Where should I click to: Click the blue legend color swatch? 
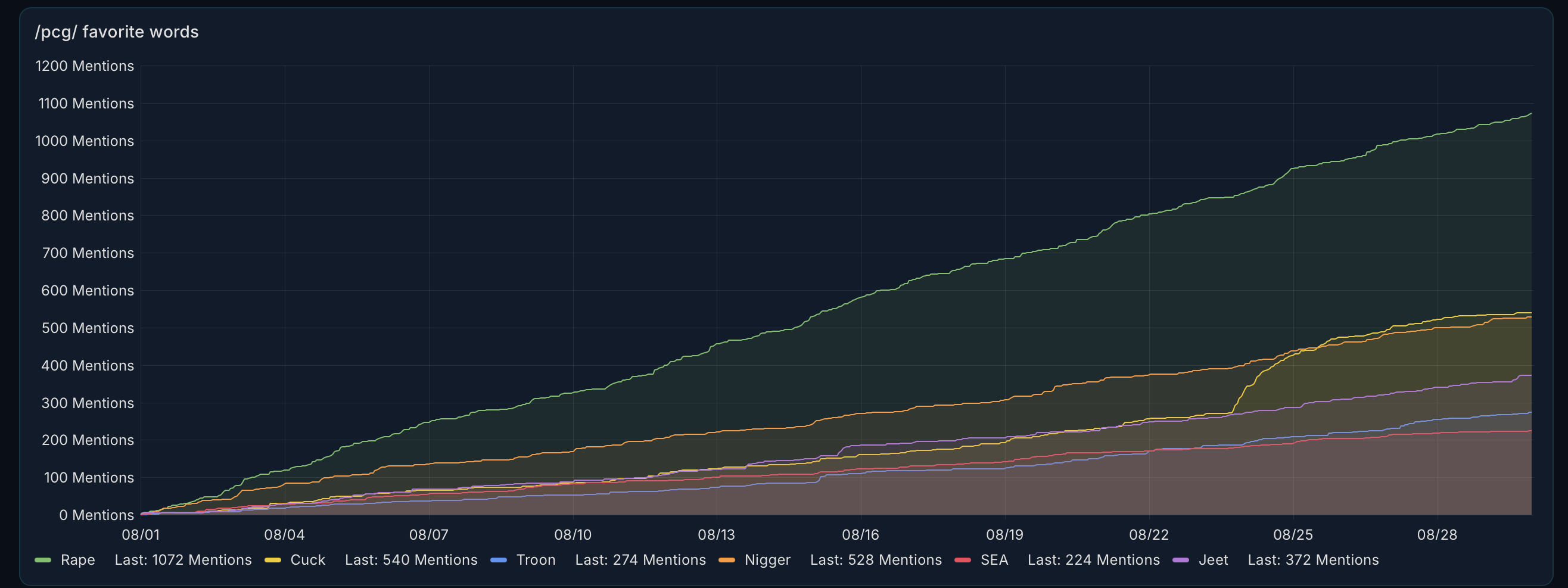499,560
